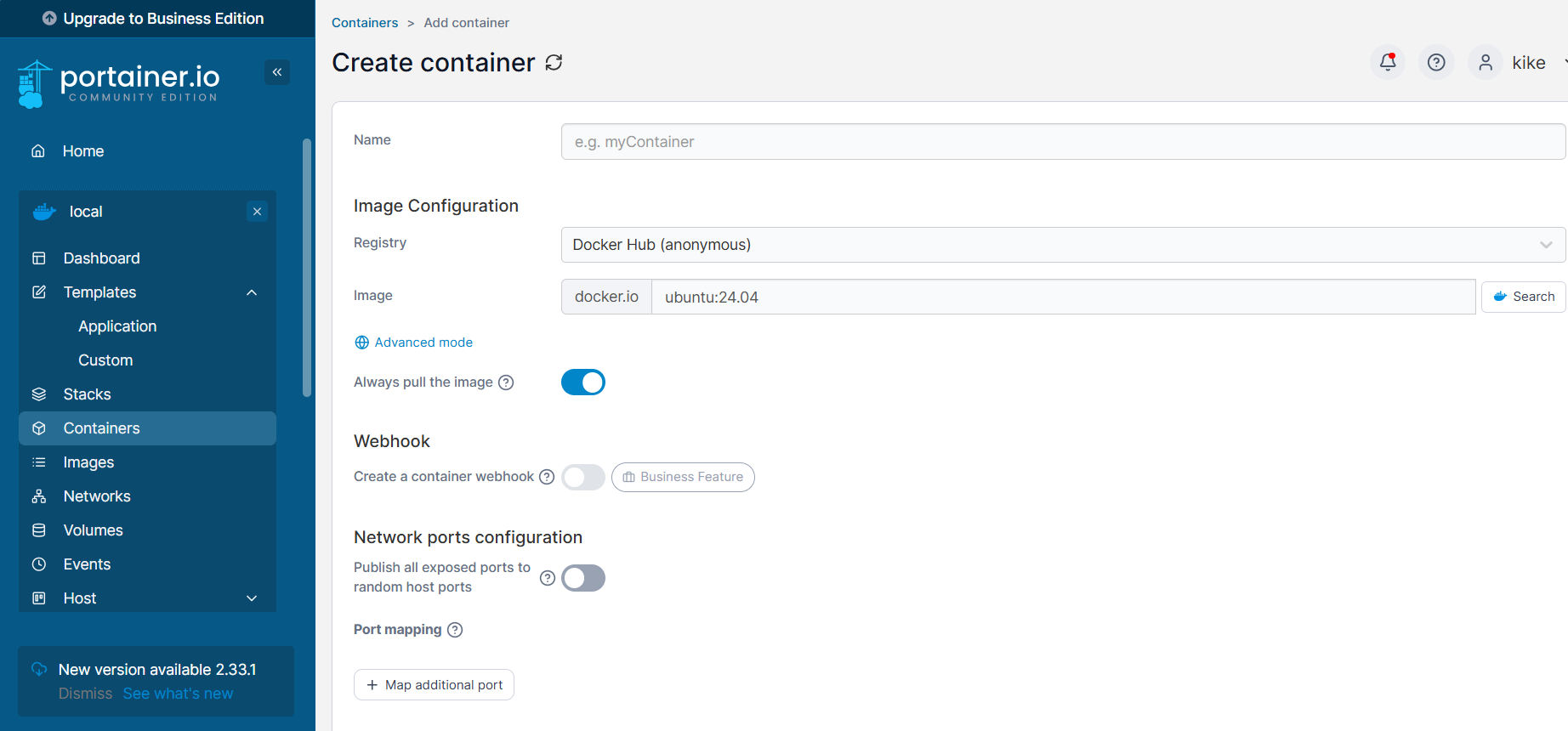Viewport: 1568px width, 731px height.
Task: Enable publish all exposed ports toggle
Action: point(583,578)
